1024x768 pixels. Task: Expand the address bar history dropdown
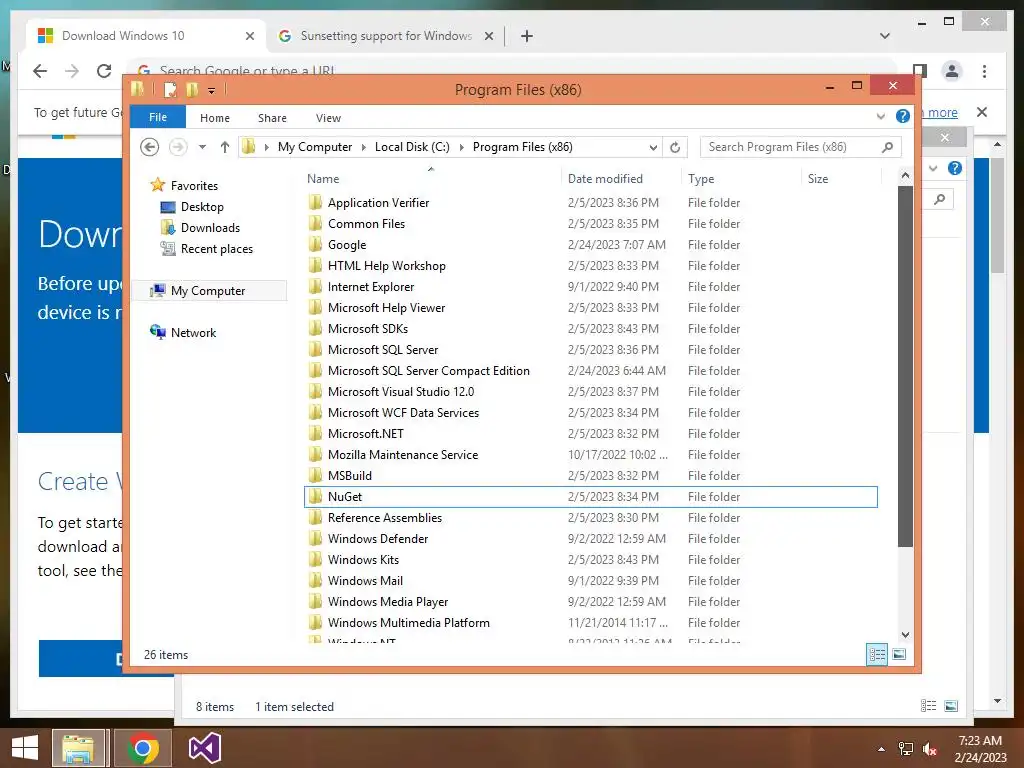(652, 148)
